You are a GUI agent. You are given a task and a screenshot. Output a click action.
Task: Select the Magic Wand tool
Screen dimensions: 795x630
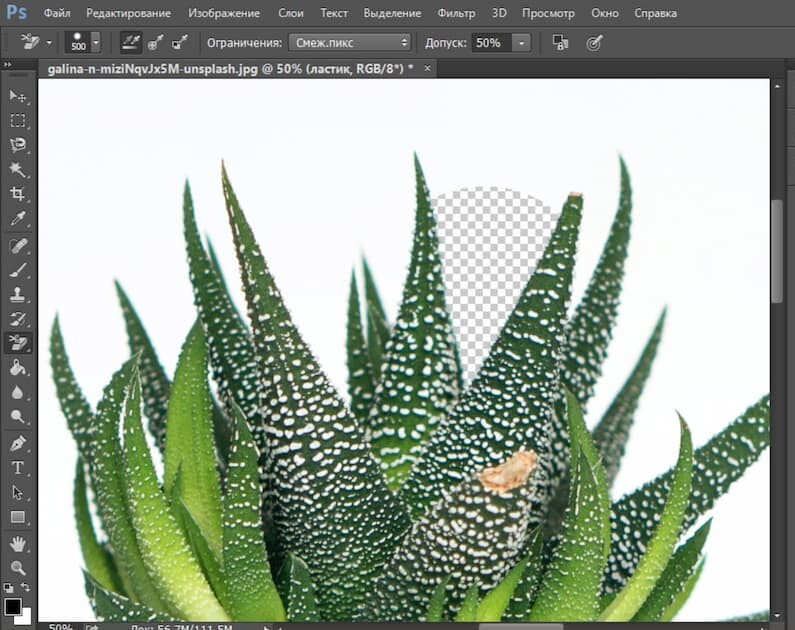pyautogui.click(x=18, y=169)
